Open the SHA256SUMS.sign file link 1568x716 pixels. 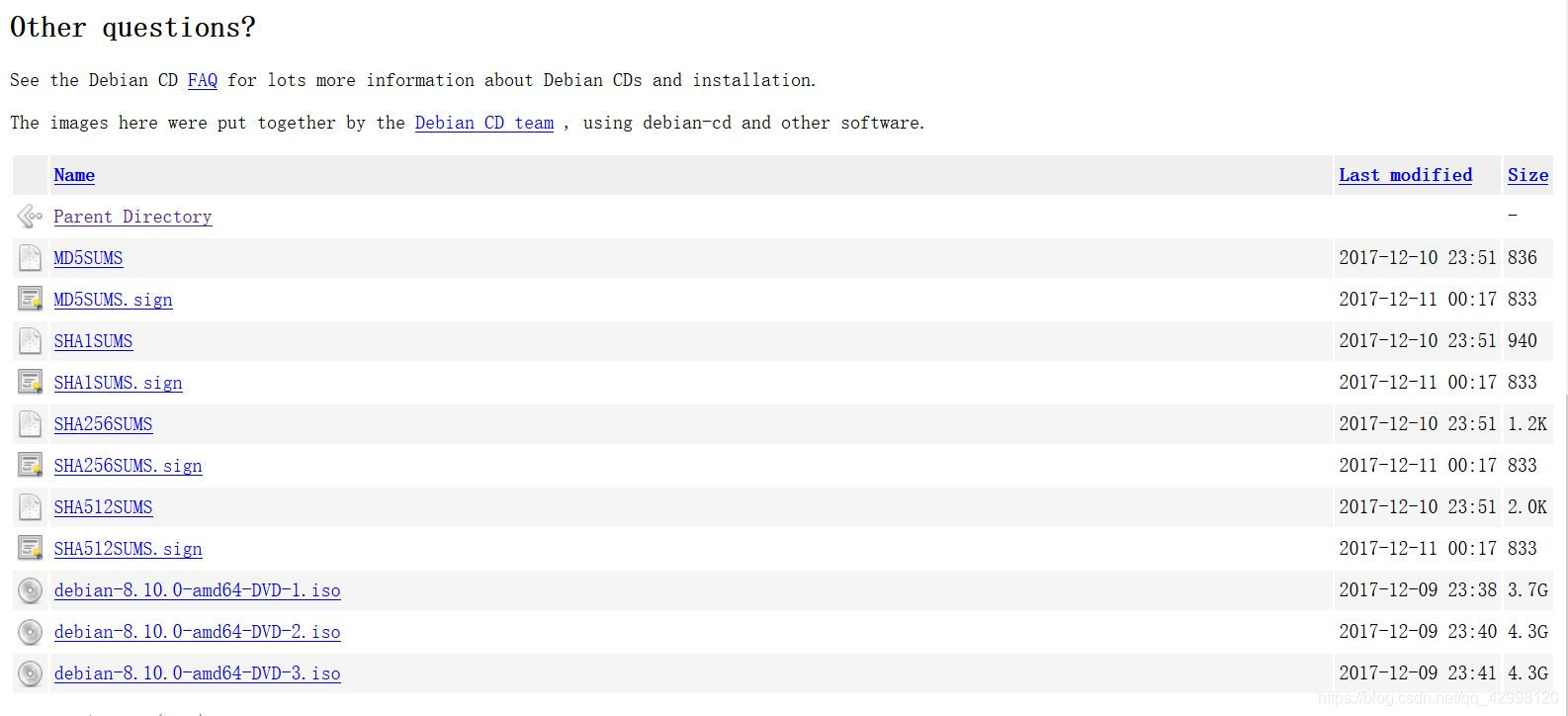pos(128,466)
